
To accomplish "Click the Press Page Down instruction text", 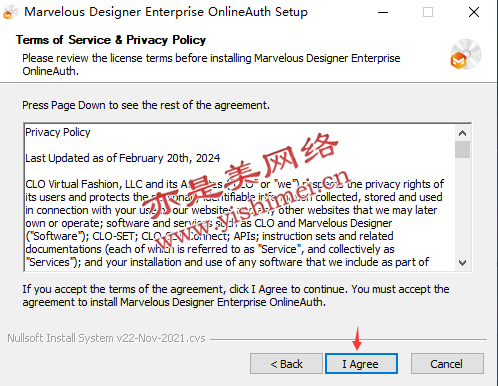I will [146, 105].
